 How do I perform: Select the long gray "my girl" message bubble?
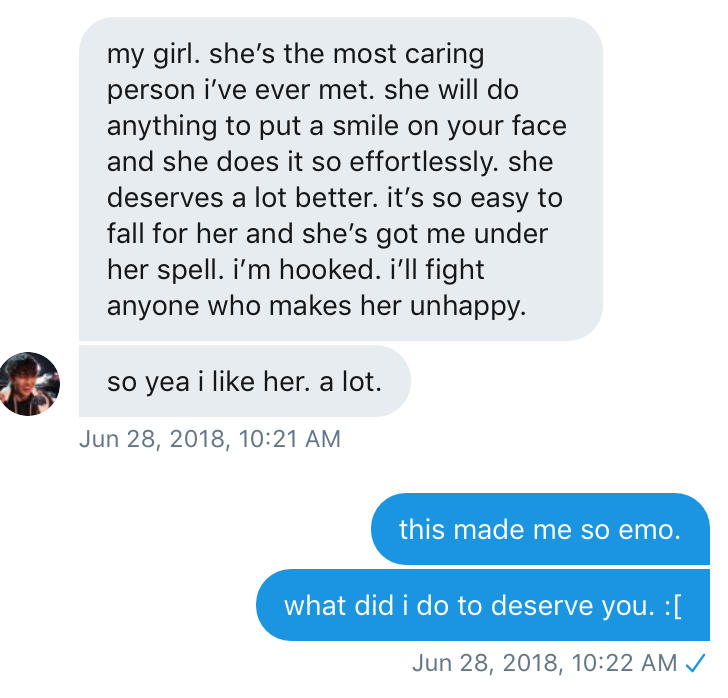(x=340, y=178)
